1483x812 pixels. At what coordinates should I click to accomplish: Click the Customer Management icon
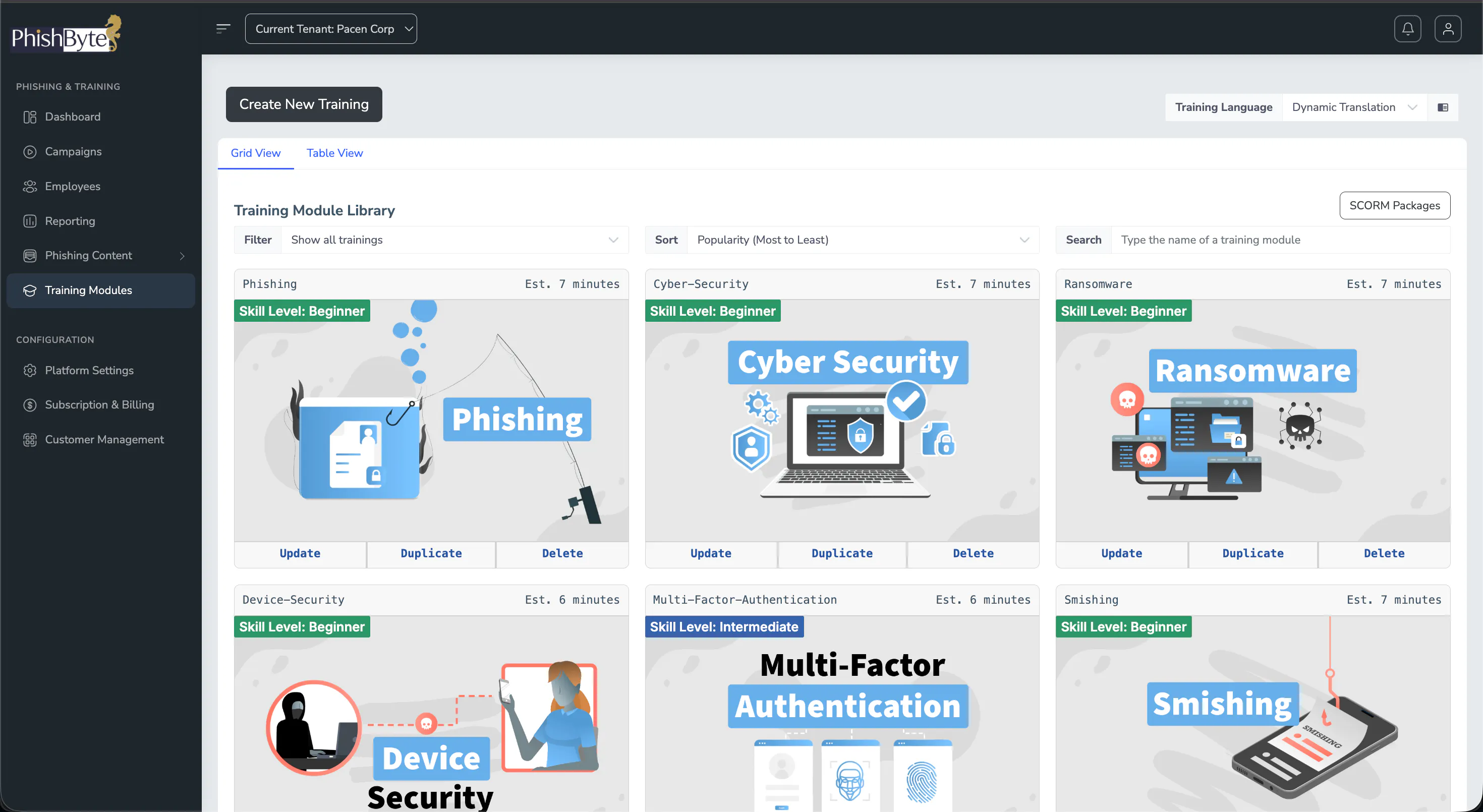[x=30, y=440]
